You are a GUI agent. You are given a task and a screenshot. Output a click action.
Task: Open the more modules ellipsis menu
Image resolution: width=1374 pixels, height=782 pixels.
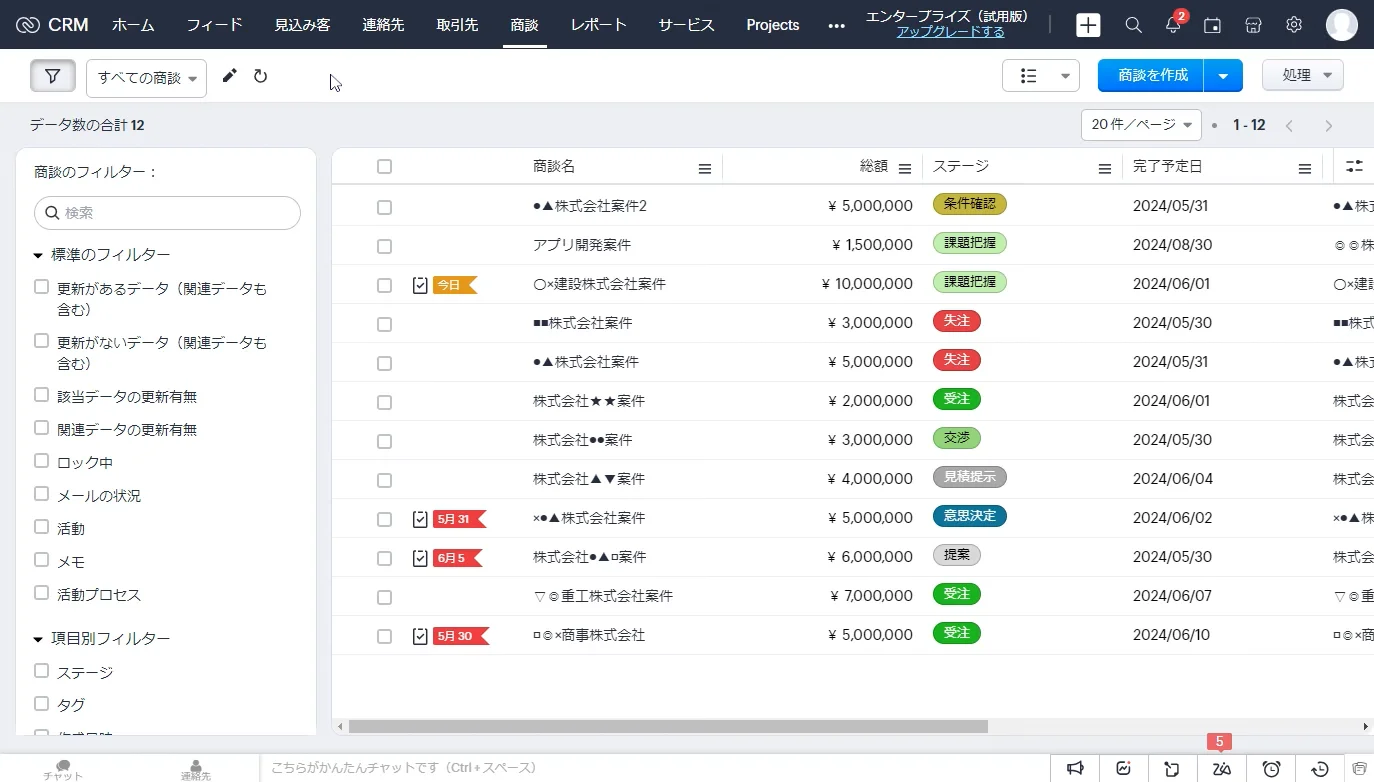tap(836, 25)
